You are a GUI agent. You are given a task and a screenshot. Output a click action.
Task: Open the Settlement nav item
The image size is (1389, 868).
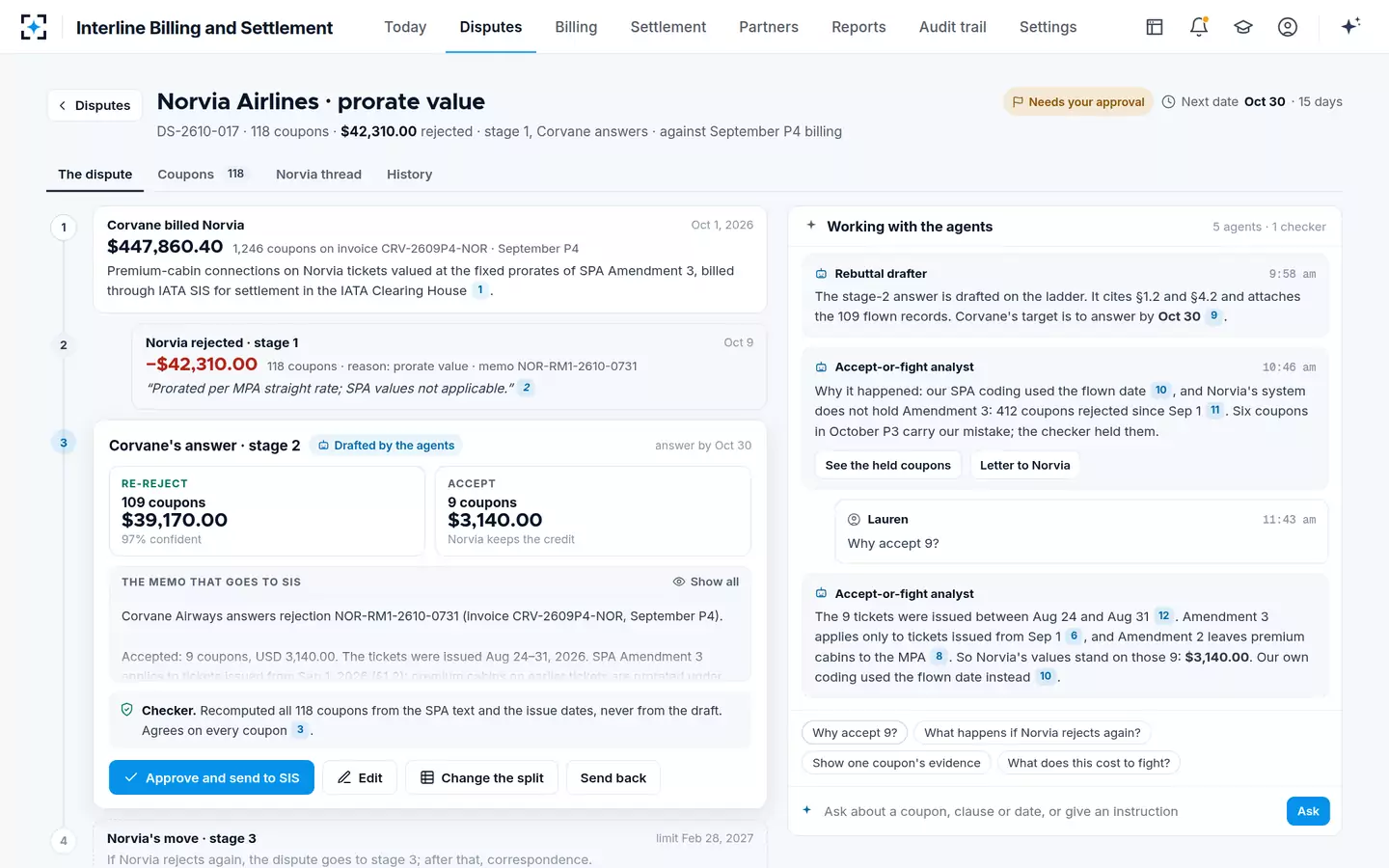coord(668,27)
